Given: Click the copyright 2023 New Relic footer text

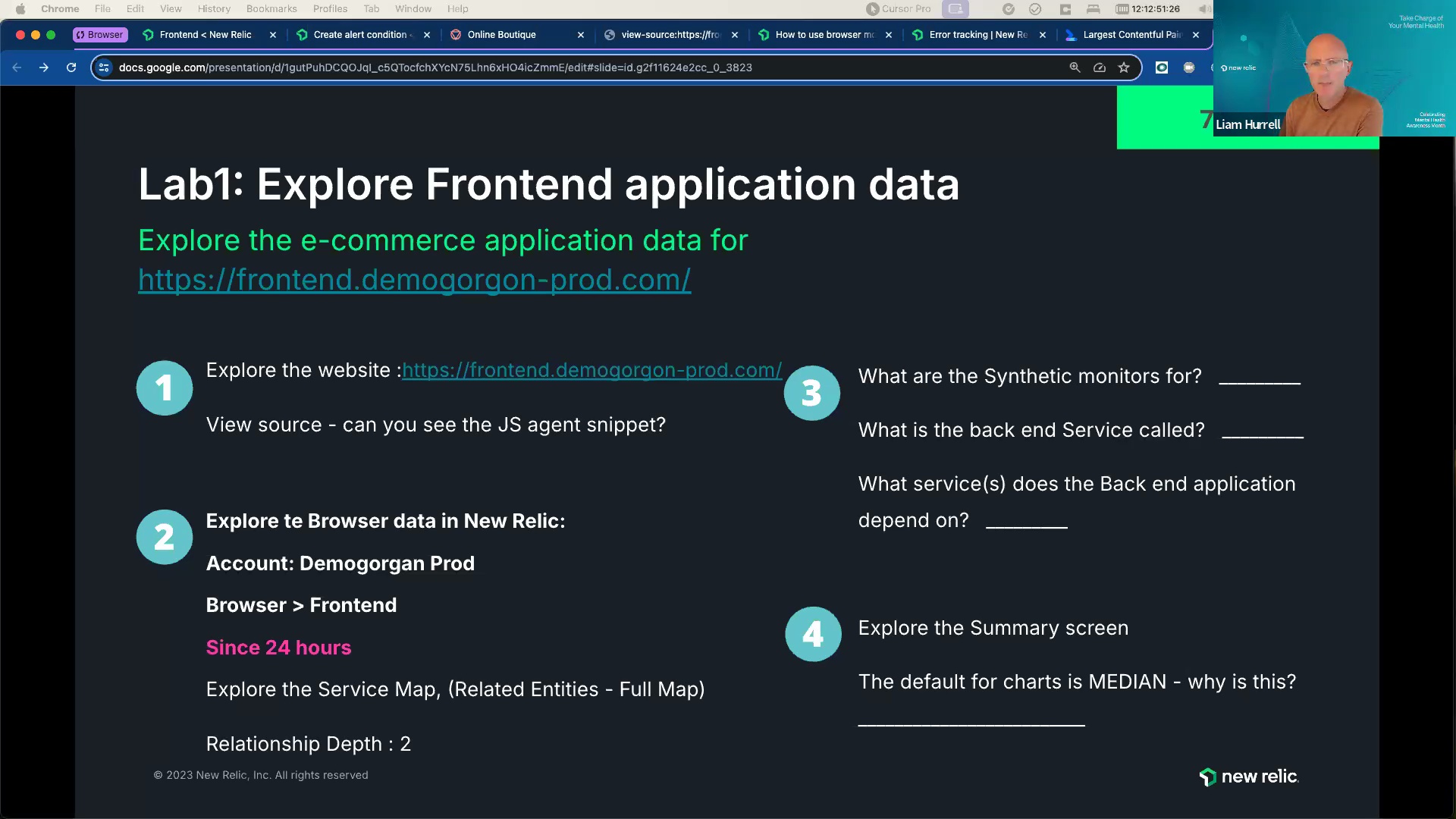Looking at the screenshot, I should (x=260, y=775).
